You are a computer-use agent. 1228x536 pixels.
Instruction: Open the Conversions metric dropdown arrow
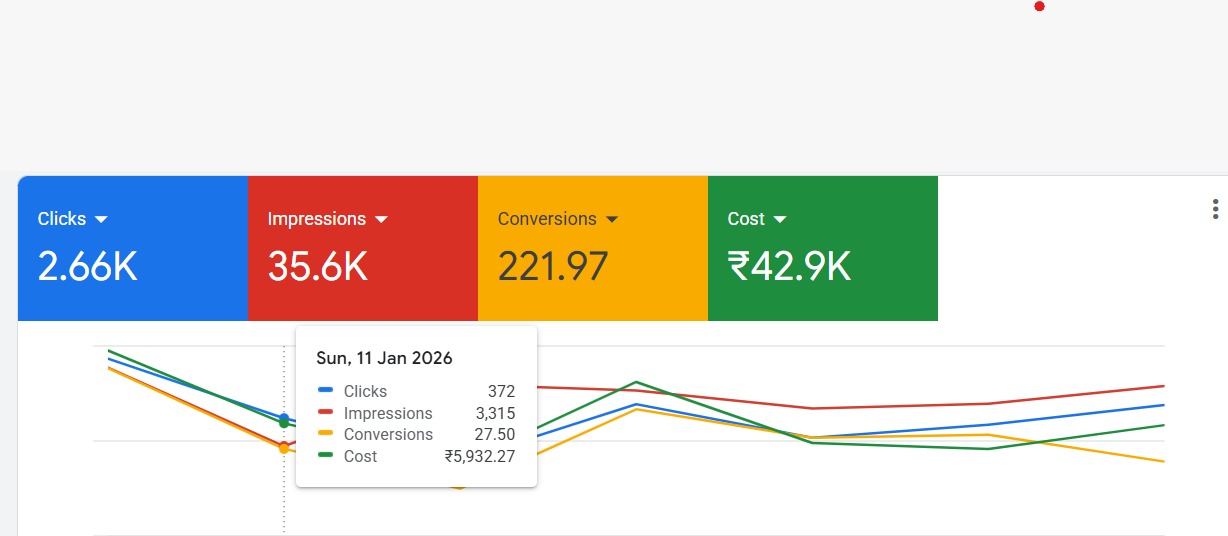click(612, 219)
